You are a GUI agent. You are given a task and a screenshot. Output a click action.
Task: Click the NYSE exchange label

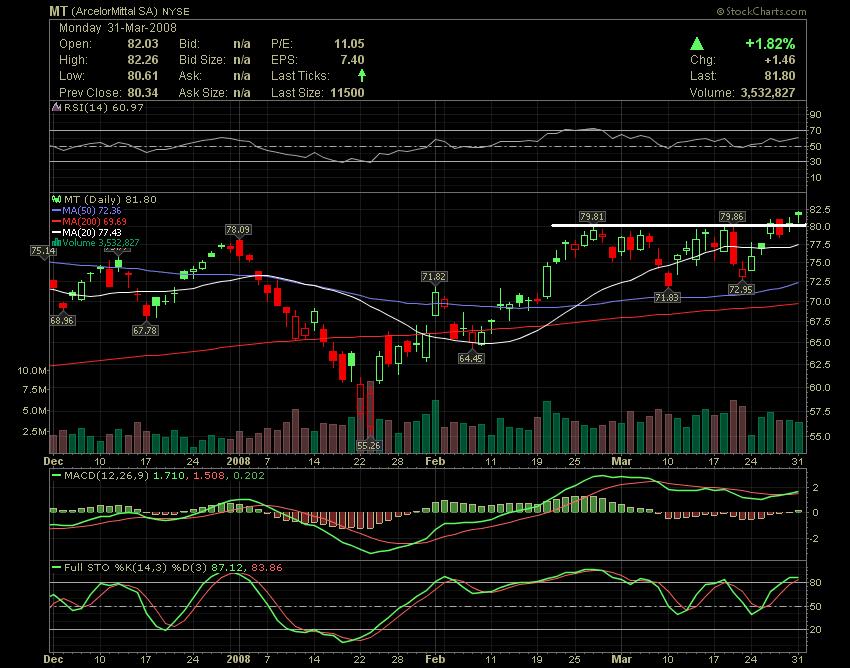(176, 11)
